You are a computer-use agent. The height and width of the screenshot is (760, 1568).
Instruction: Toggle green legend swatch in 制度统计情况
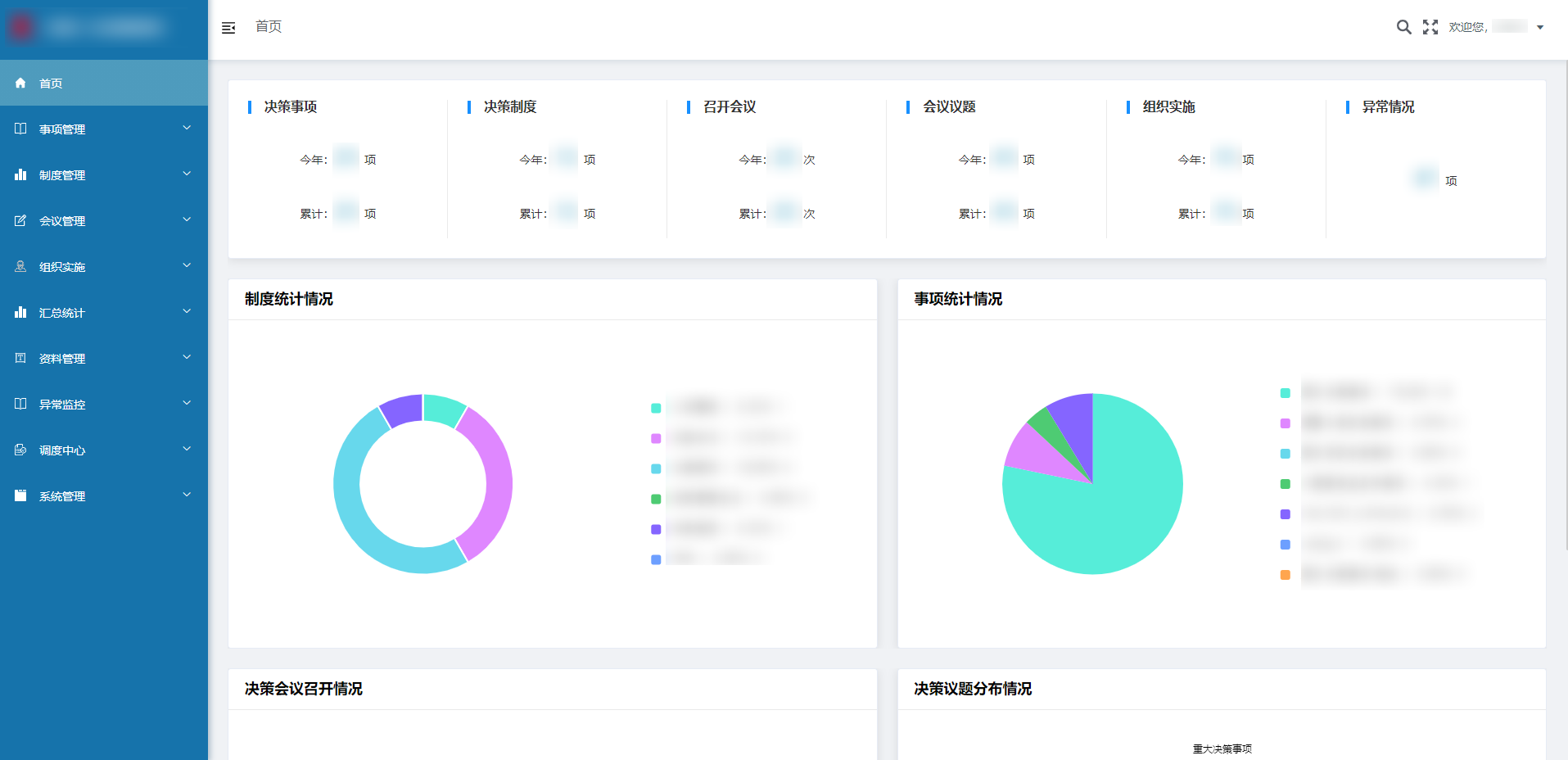[x=656, y=499]
